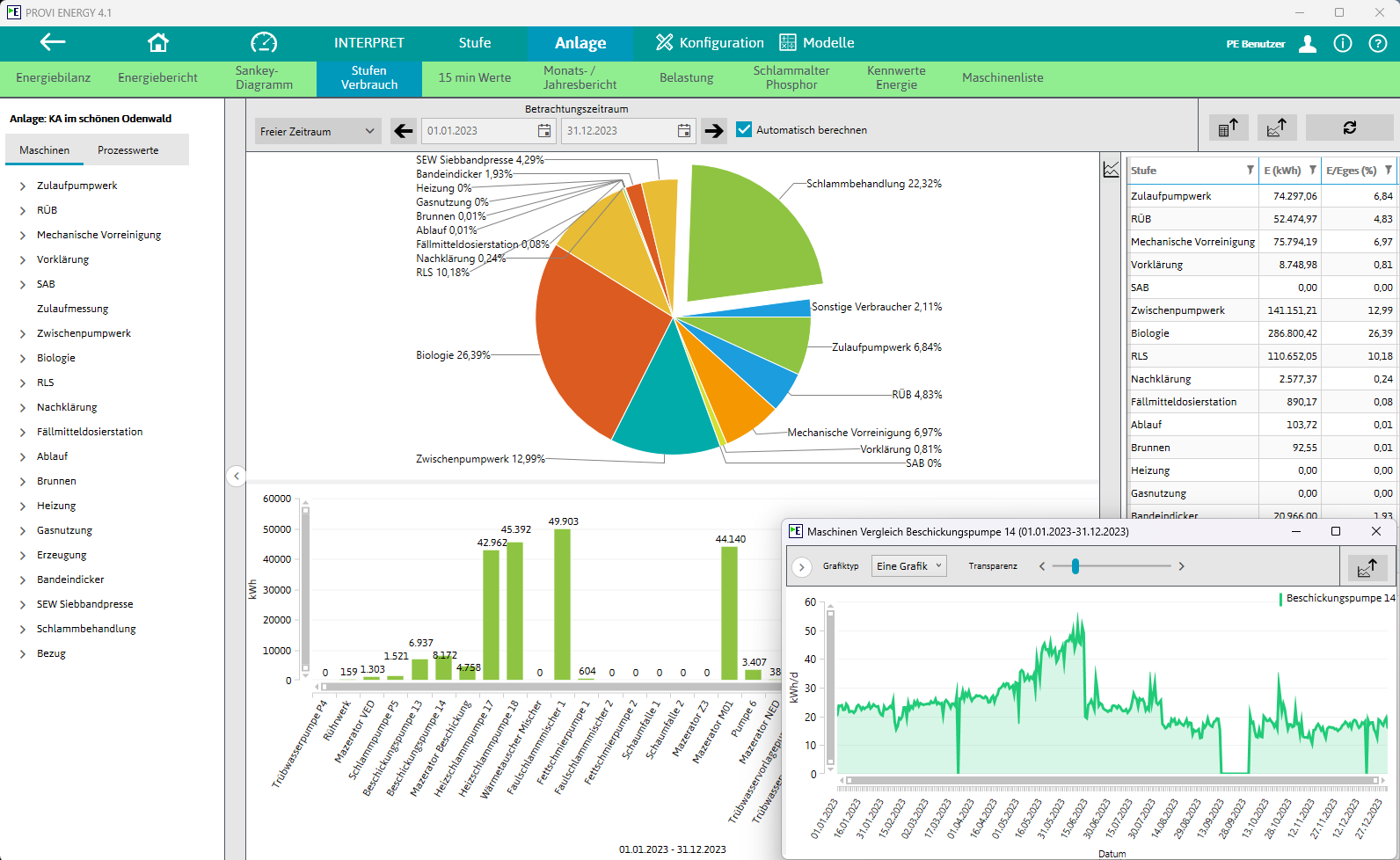Switch to the Prozesswerte tab
Image resolution: width=1400 pixels, height=860 pixels.
click(128, 150)
